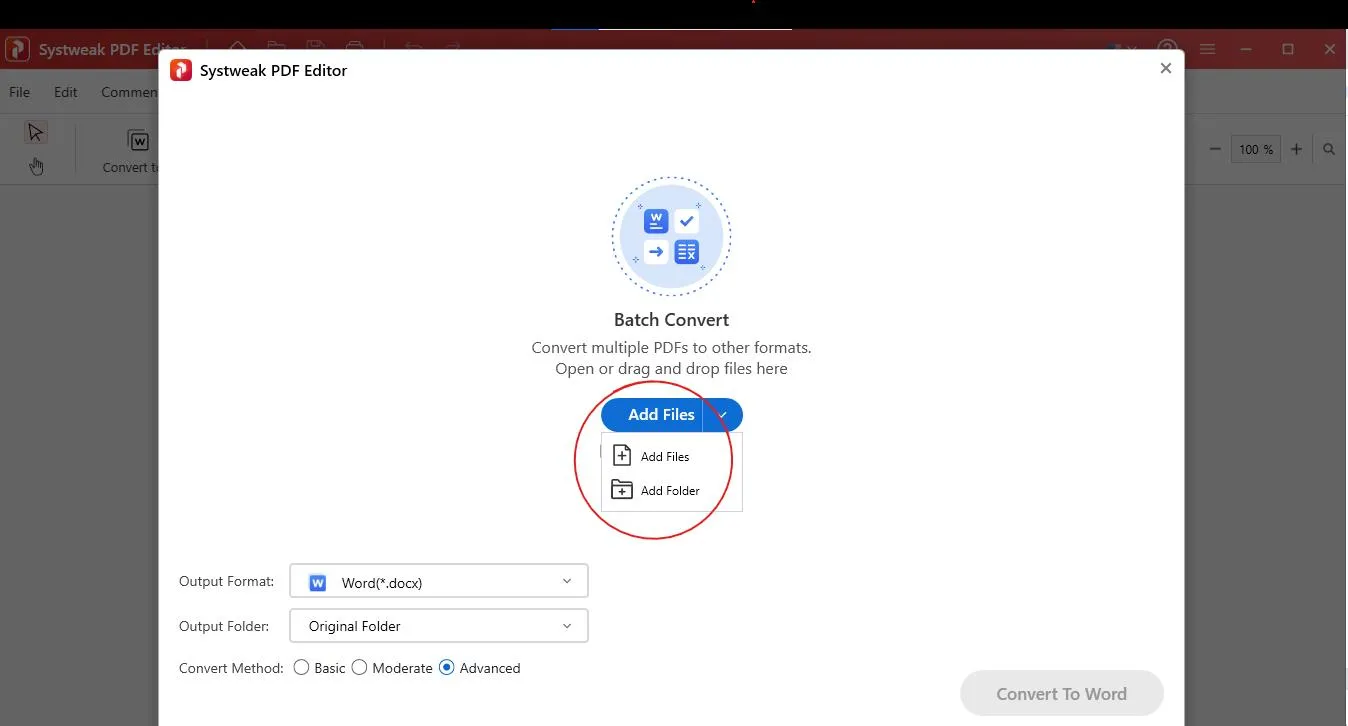Click the zoom out minus icon
1348x726 pixels.
click(x=1215, y=149)
